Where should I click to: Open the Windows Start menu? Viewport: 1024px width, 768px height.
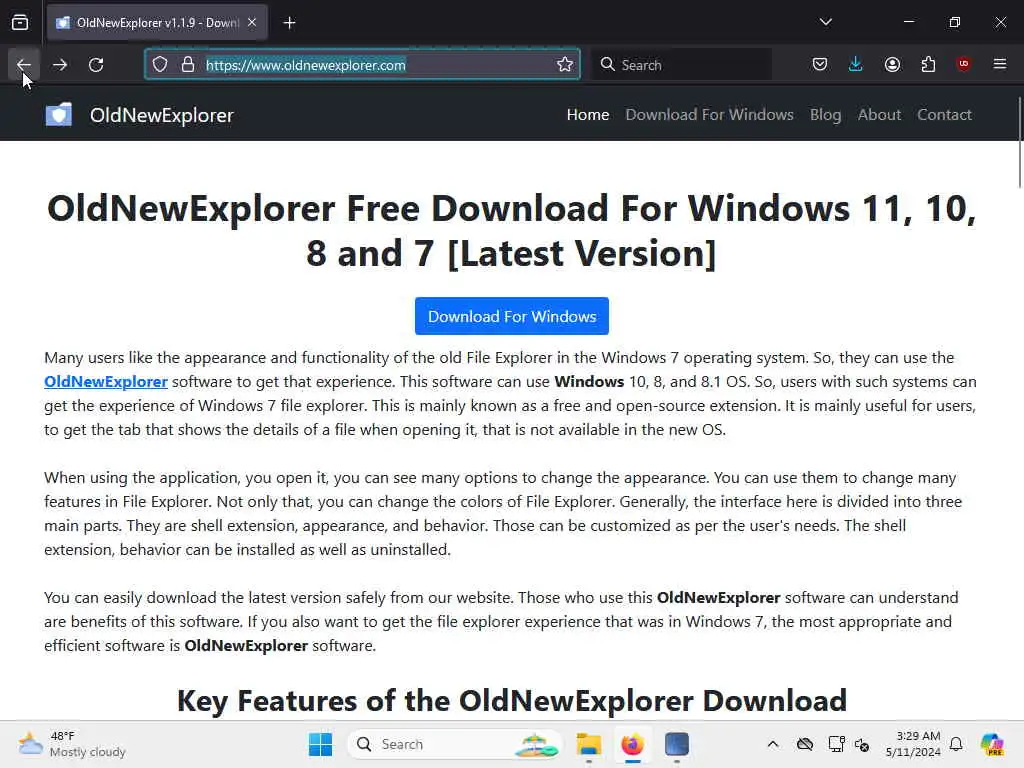(x=320, y=744)
